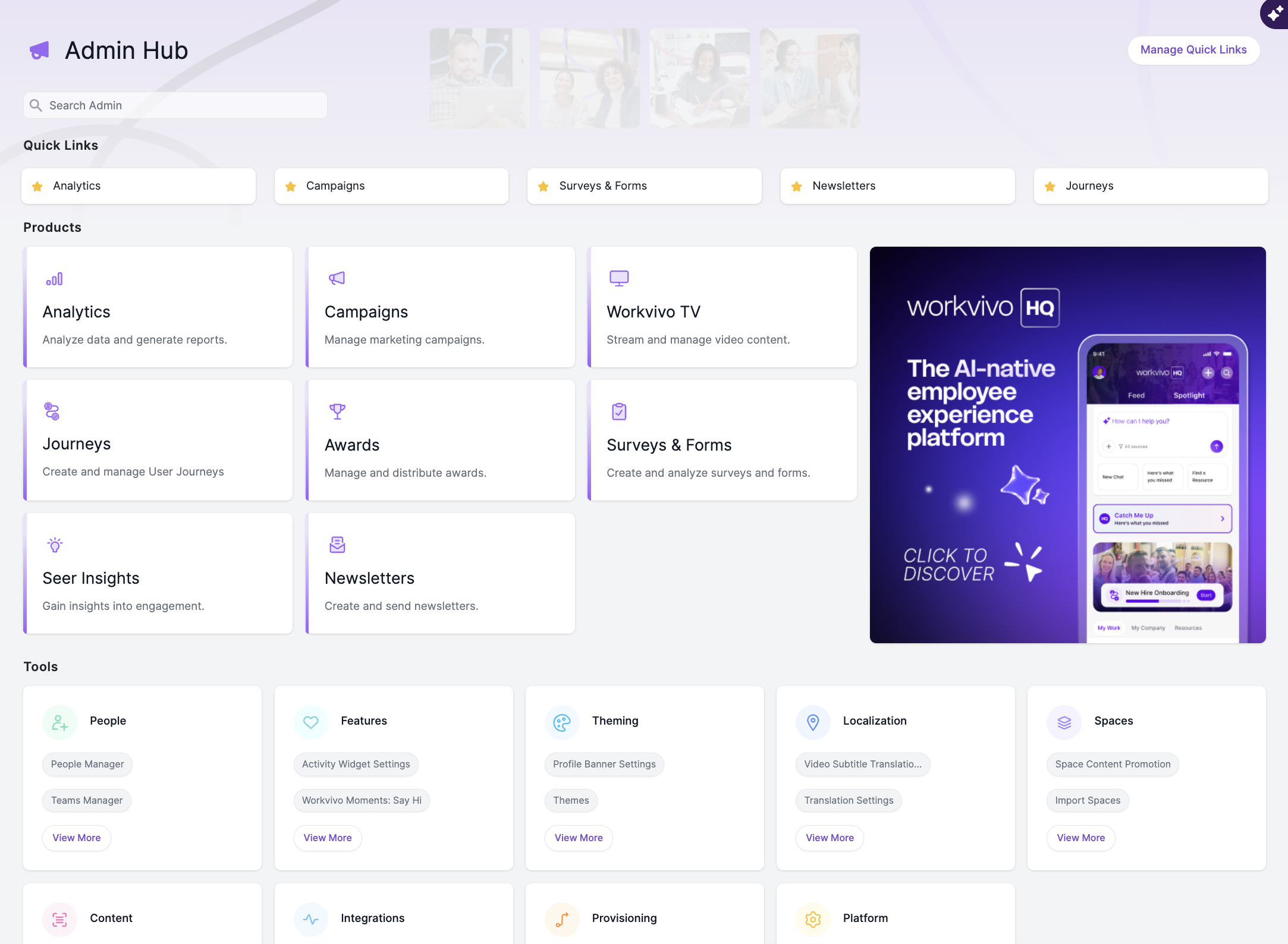Open the Campaigns quick link

pos(391,186)
